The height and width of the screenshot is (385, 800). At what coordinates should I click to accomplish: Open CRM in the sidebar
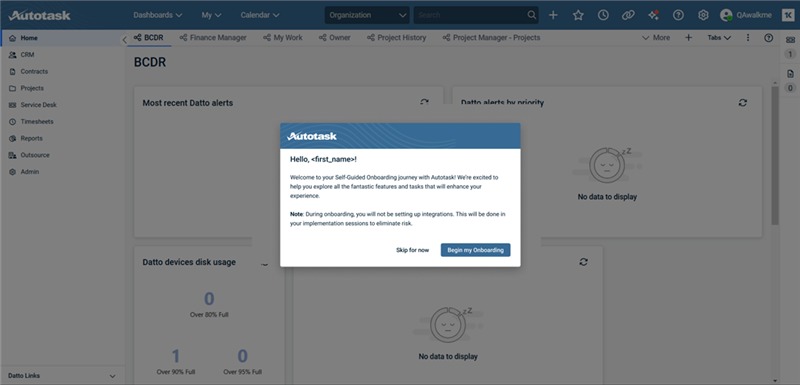[62, 55]
